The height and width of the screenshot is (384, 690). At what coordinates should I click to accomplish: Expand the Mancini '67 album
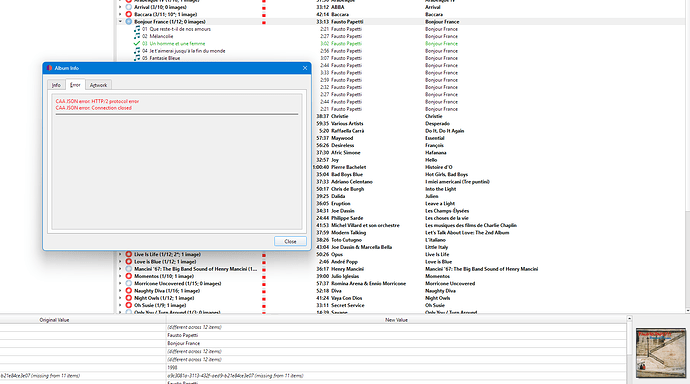tap(120, 269)
